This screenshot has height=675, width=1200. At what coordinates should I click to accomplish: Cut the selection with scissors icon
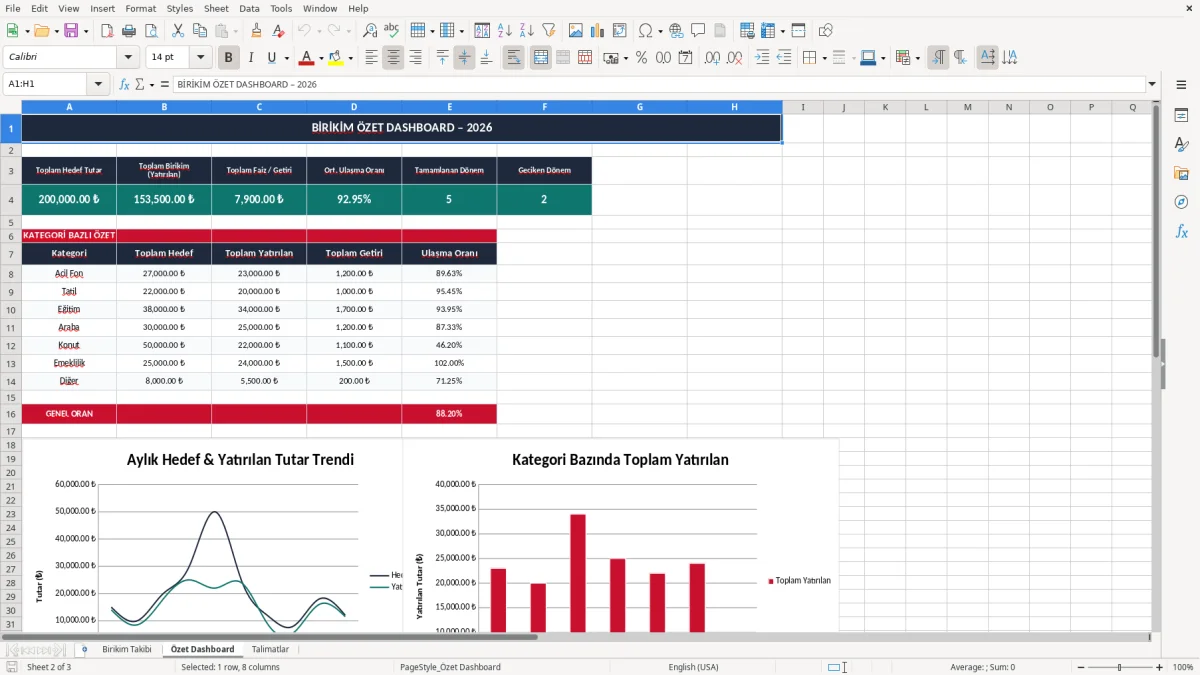click(178, 31)
